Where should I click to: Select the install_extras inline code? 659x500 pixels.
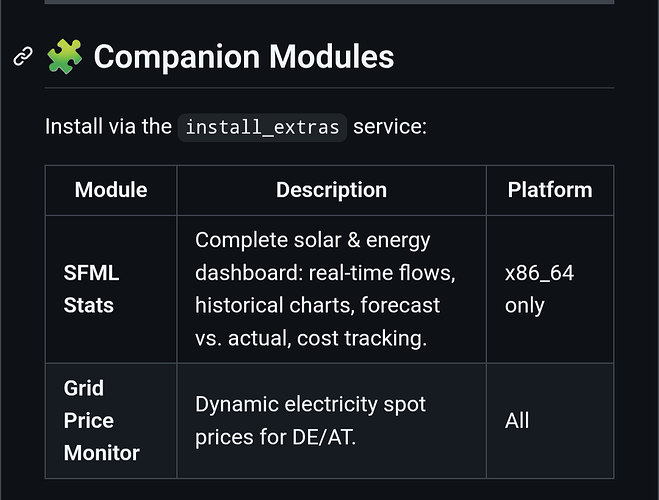[x=262, y=127]
